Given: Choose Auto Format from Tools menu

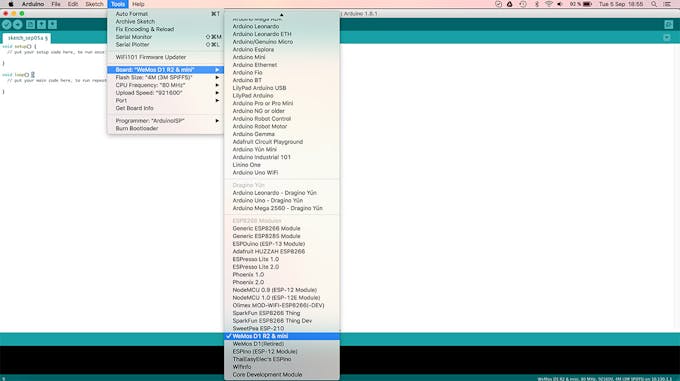Looking at the screenshot, I should 165,14.
